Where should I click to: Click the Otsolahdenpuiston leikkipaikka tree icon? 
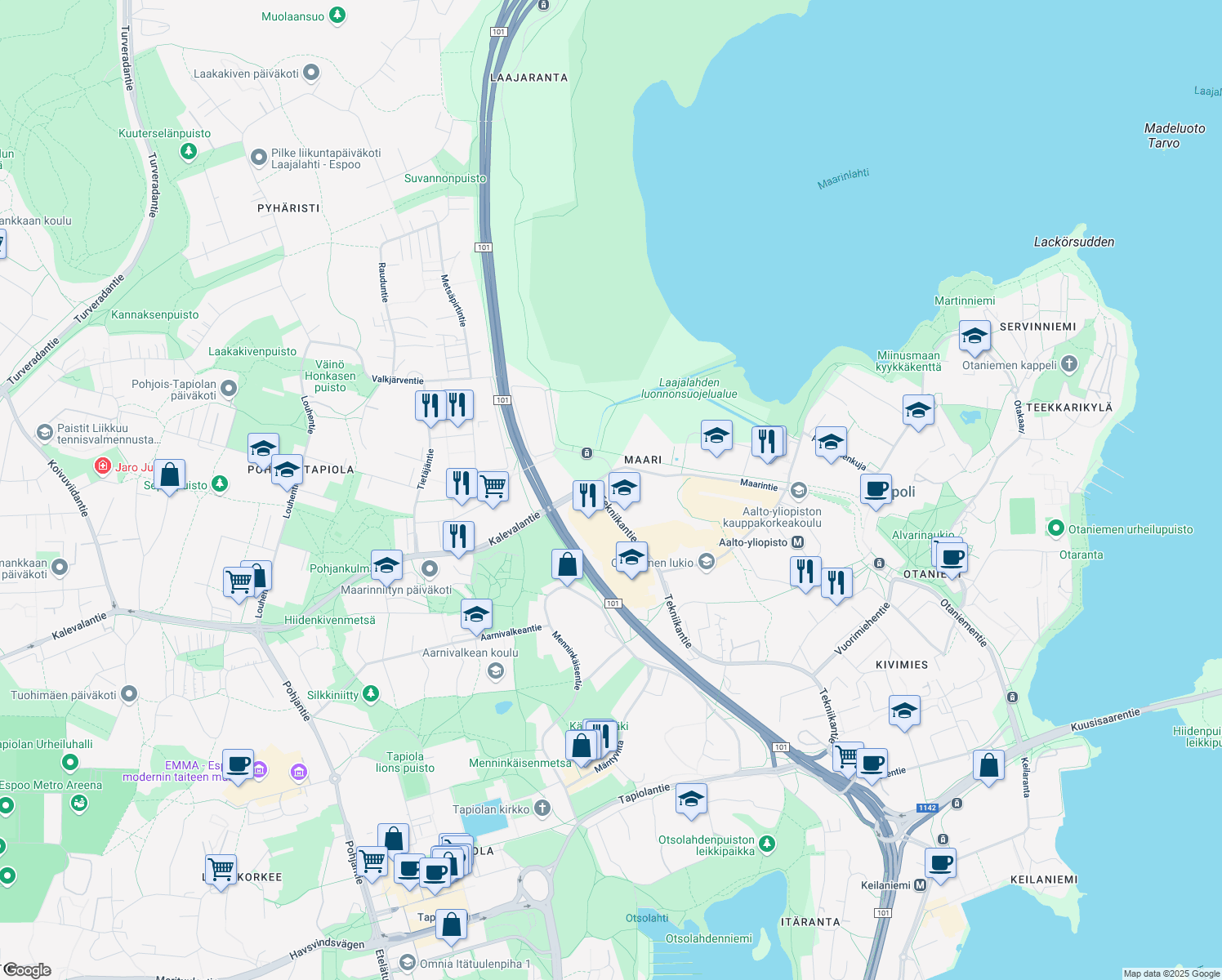point(766,844)
